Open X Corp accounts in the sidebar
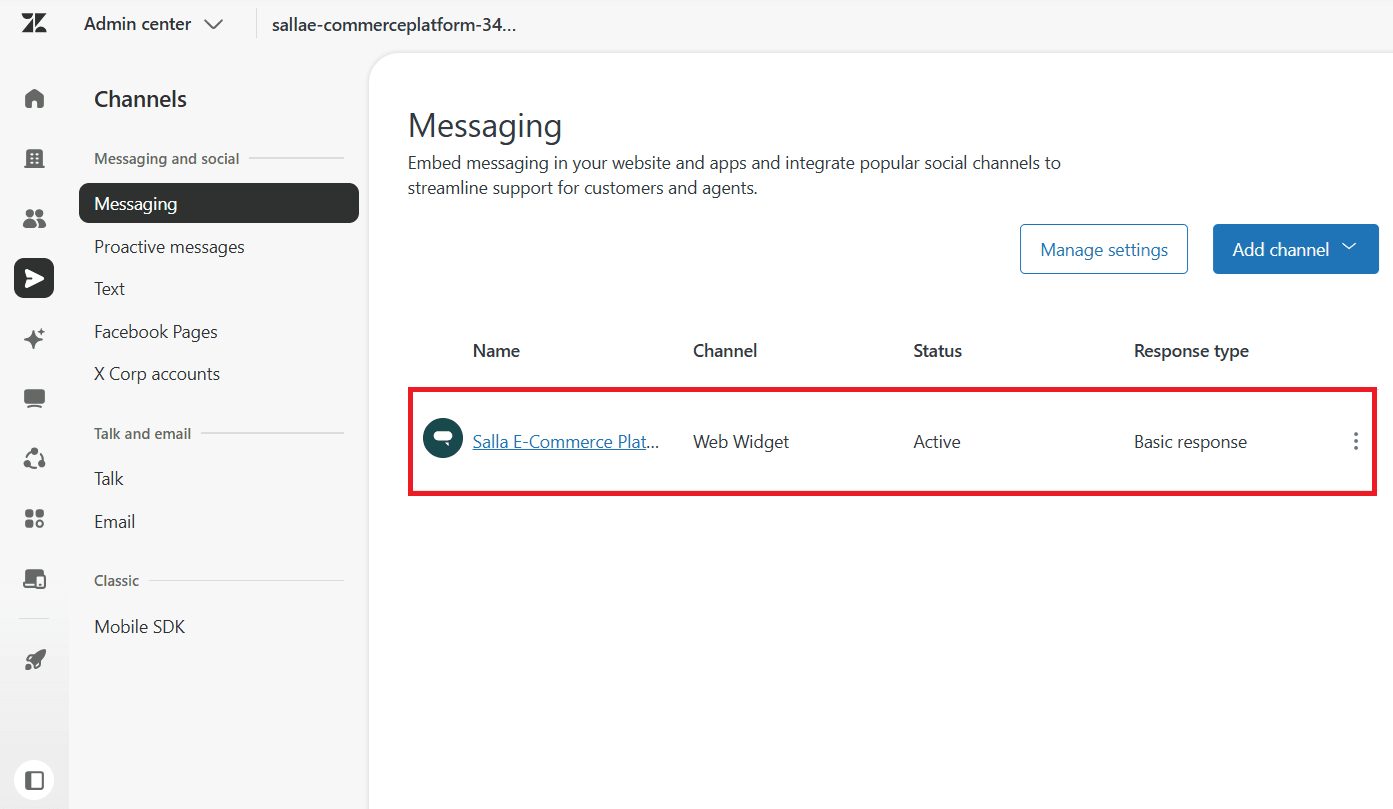Image resolution: width=1393 pixels, height=809 pixels. click(157, 374)
